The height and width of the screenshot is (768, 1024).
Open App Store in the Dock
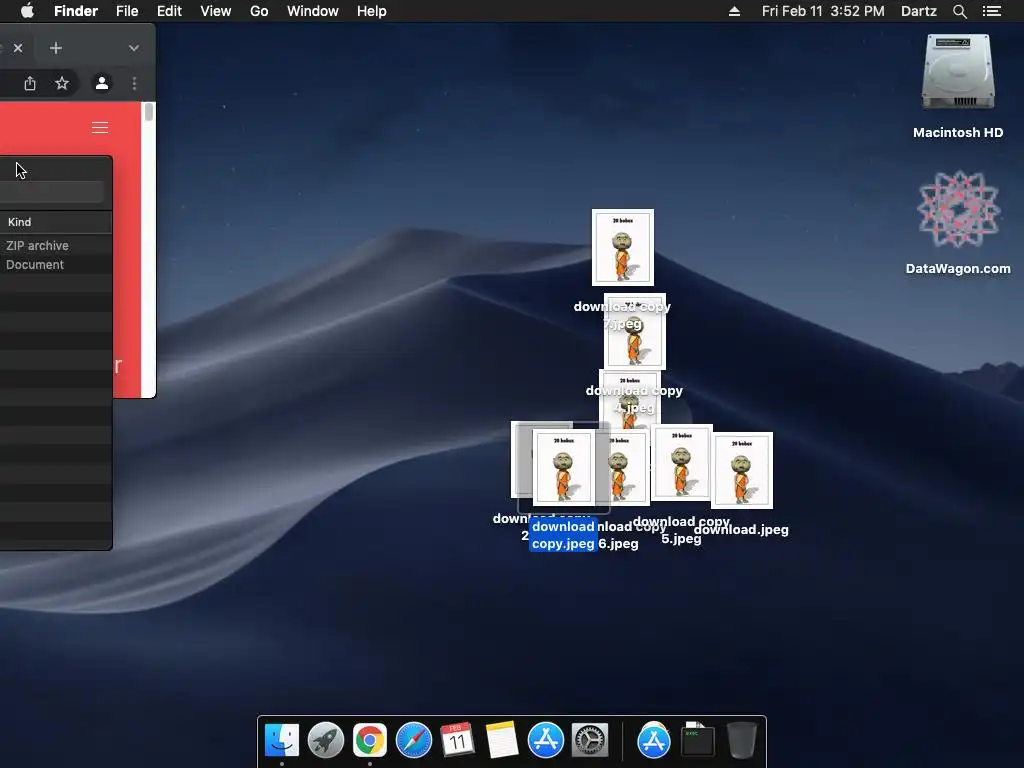pyautogui.click(x=546, y=741)
